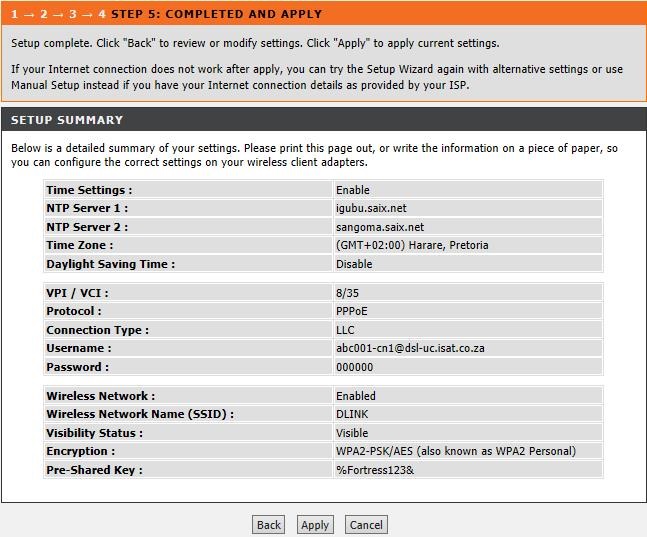Click the time zone value (GMT+02:00) Harare, Pretoria
647x537 pixels.
tap(412, 245)
